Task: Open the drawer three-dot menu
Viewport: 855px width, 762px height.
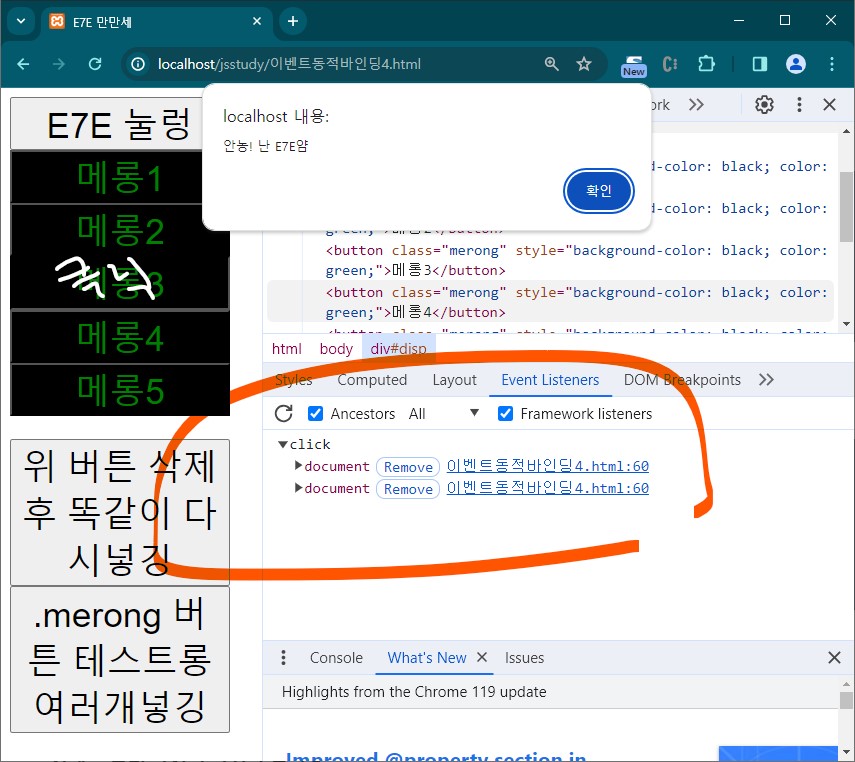Action: pyautogui.click(x=283, y=657)
